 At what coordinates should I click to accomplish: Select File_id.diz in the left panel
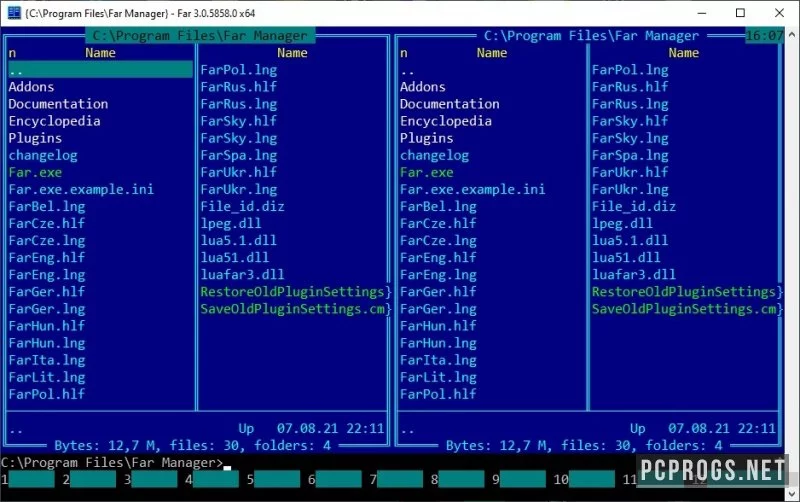pos(242,207)
